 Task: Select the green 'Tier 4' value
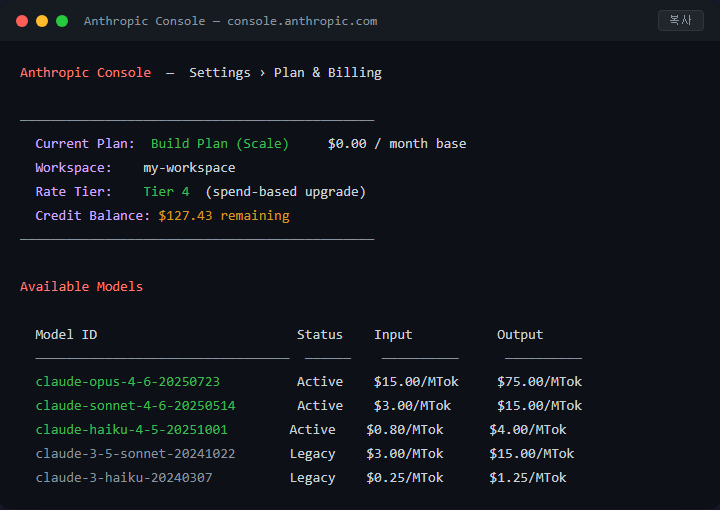(166, 191)
